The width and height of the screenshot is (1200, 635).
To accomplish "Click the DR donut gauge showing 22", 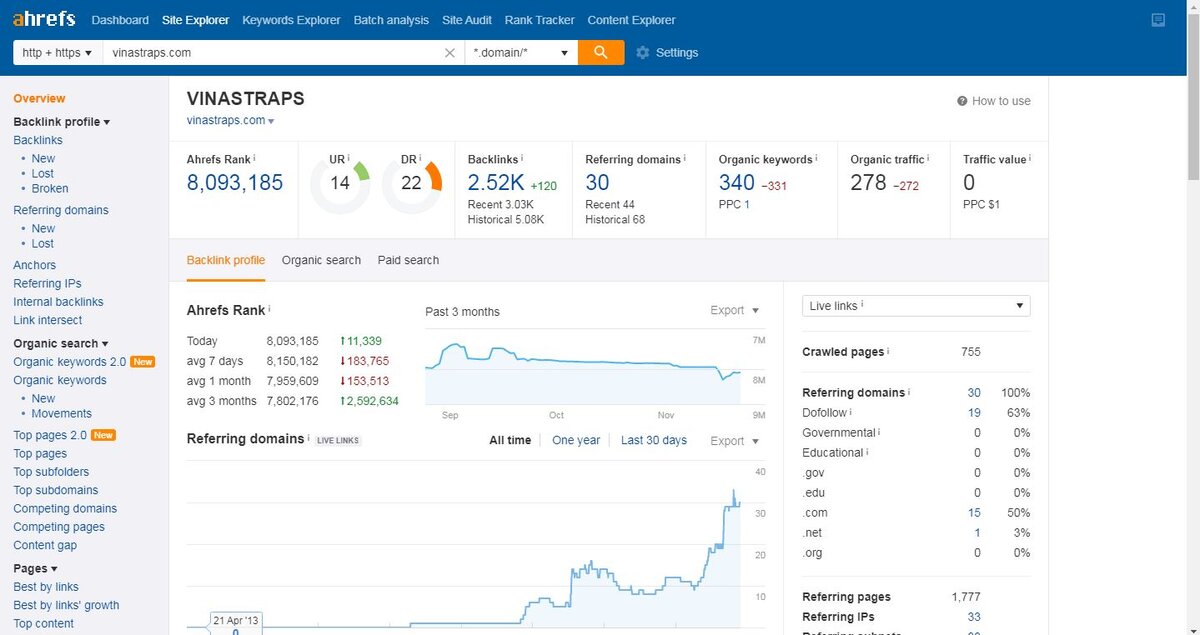I will coord(412,183).
